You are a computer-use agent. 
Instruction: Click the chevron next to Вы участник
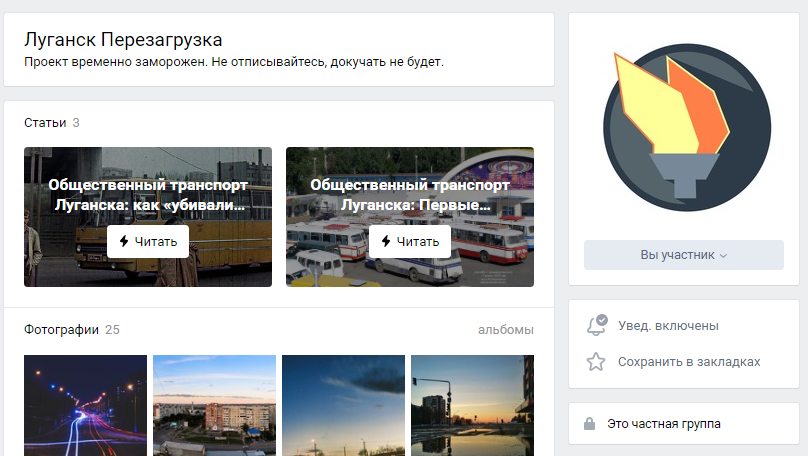723,256
